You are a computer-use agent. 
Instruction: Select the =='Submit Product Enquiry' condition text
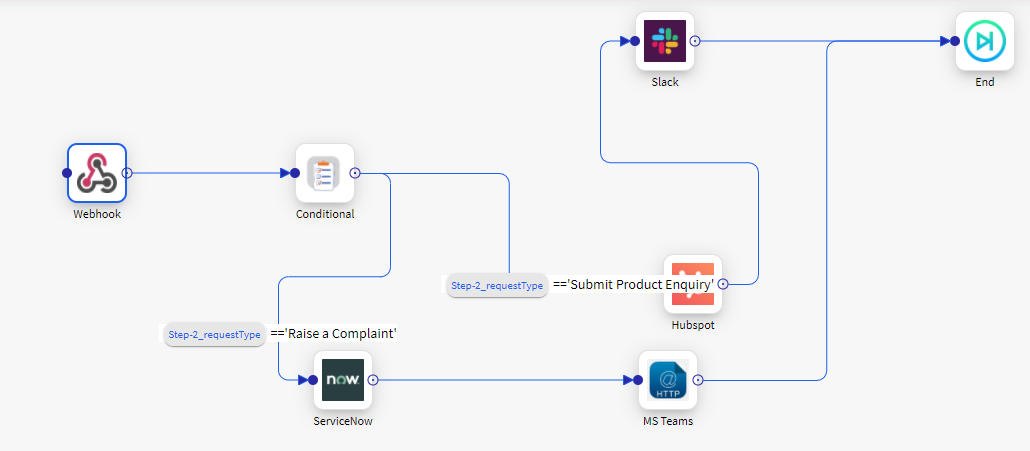point(634,285)
